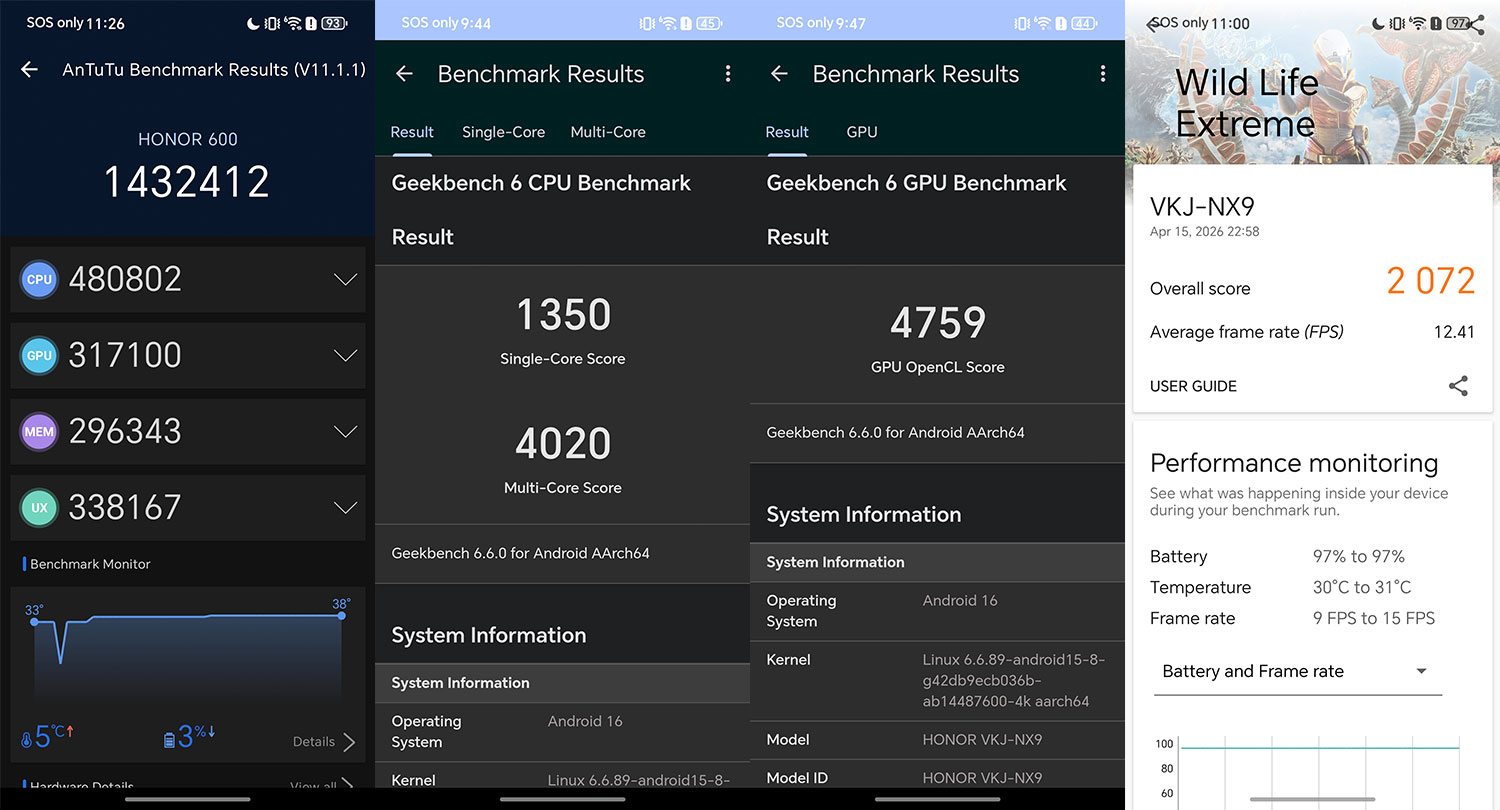This screenshot has width=1500, height=810.
Task: Open the 3DMark USER GUIDE
Action: click(x=1193, y=386)
